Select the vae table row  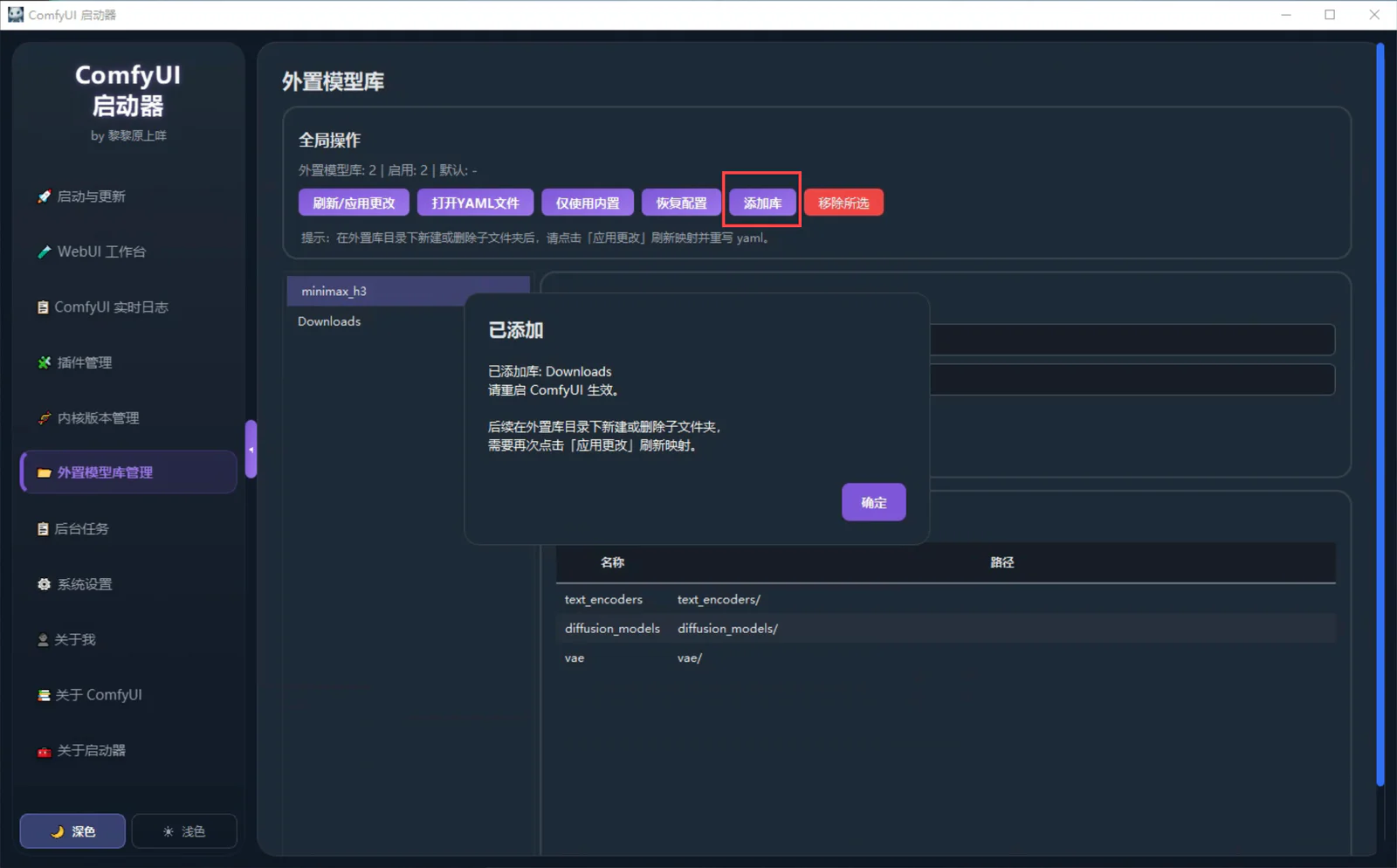(946, 658)
